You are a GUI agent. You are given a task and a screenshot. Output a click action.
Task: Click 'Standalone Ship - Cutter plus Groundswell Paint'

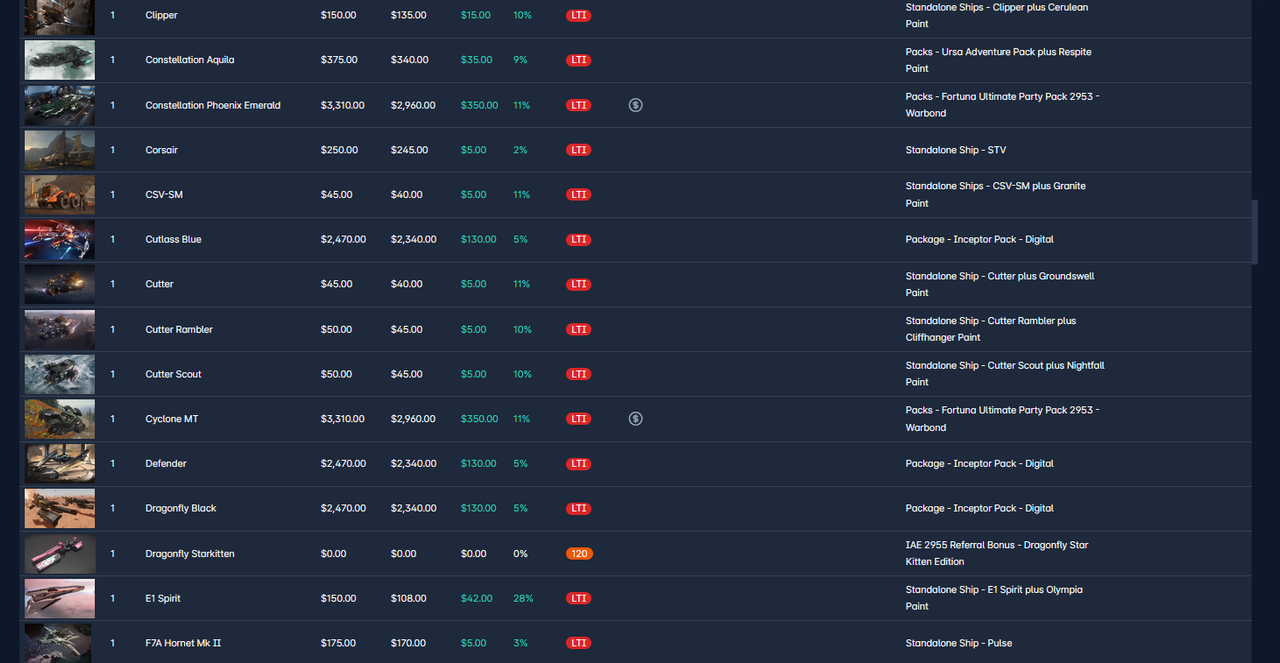point(1000,284)
